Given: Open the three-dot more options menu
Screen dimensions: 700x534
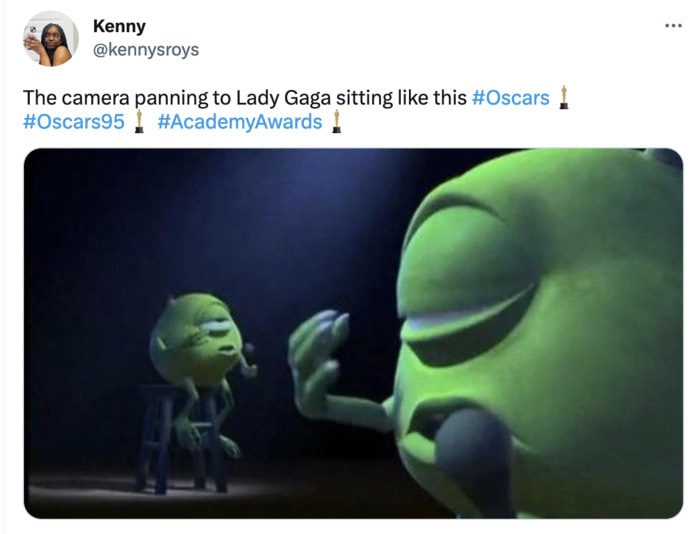Looking at the screenshot, I should 673,26.
